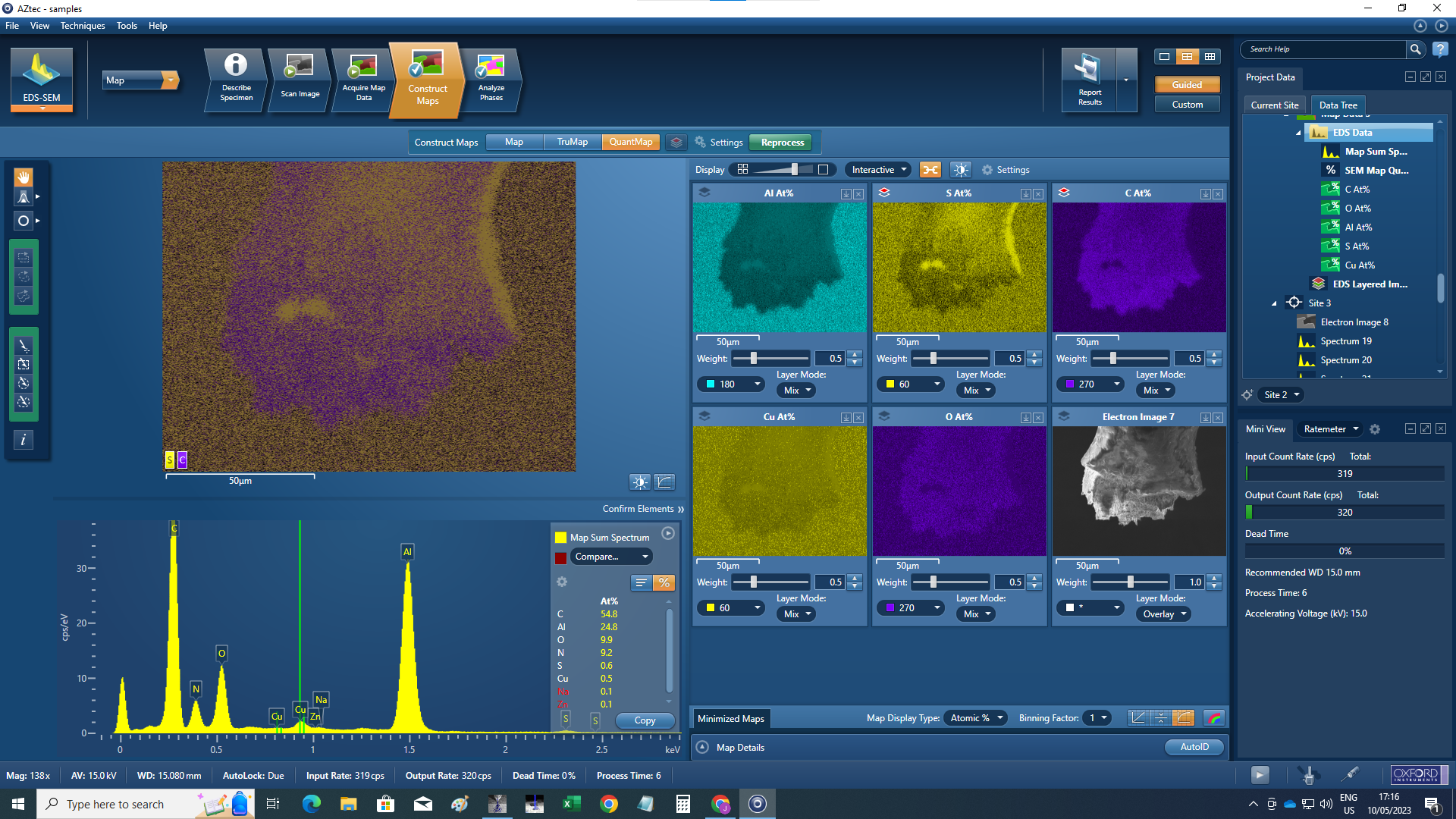Click brightness icon below layered image
The width and height of the screenshot is (1456, 819).
[x=640, y=482]
